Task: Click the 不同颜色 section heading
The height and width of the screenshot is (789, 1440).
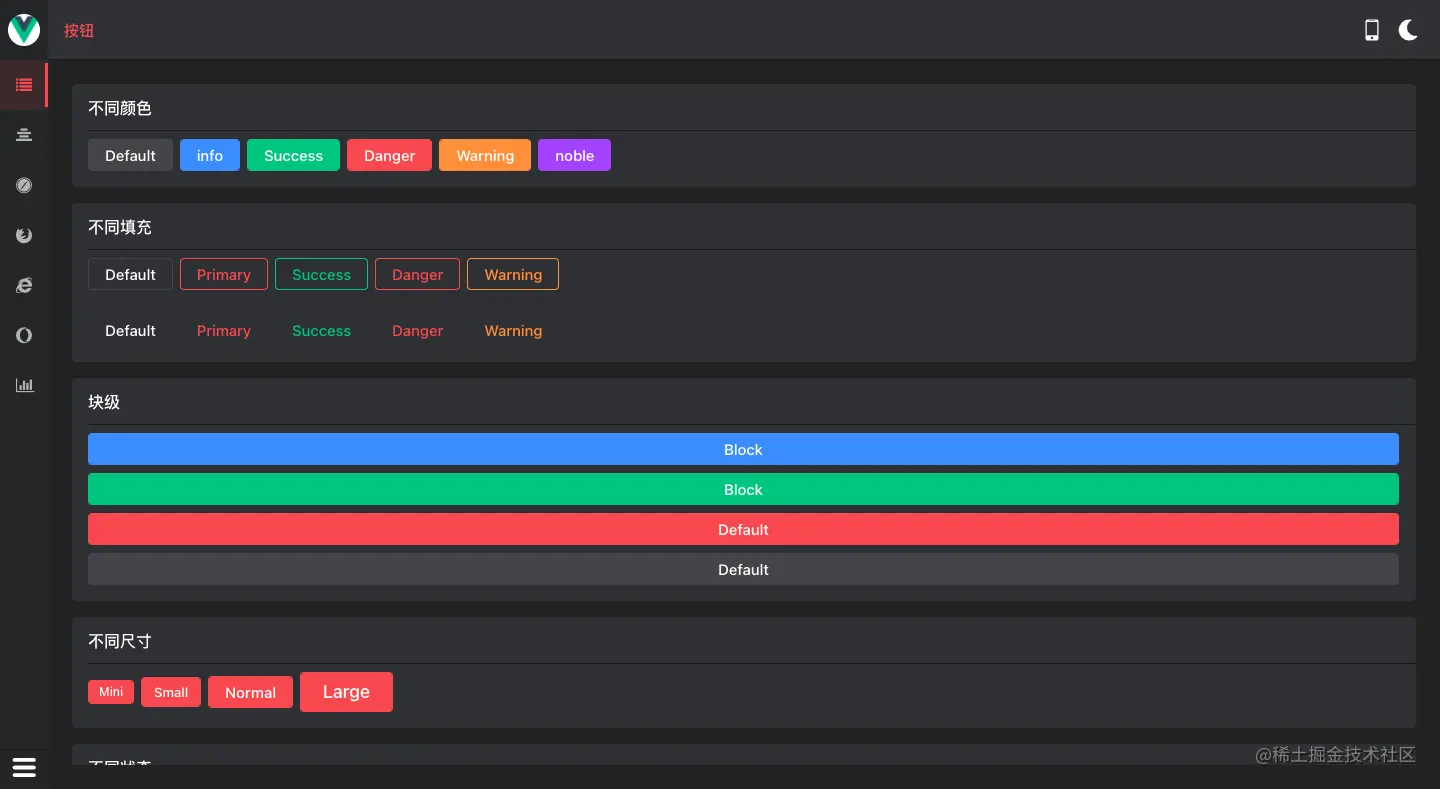Action: click(x=120, y=108)
